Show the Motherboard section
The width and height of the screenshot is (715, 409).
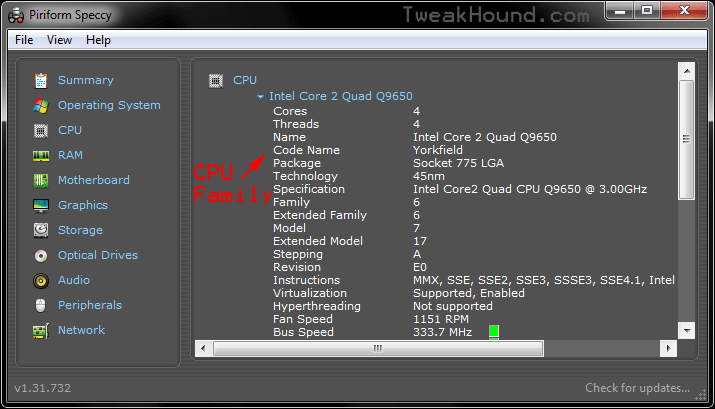click(x=93, y=180)
